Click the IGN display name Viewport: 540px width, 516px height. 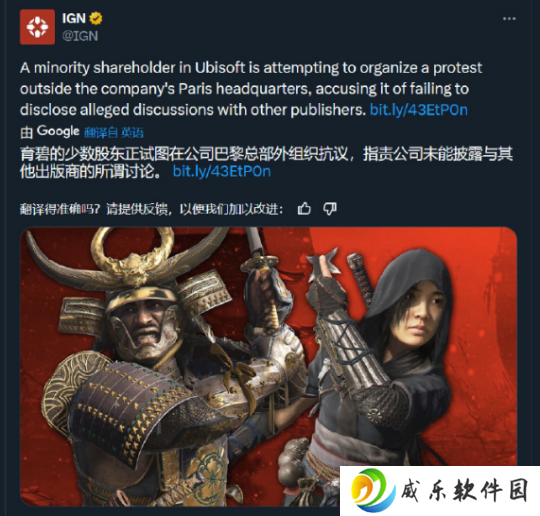[74, 18]
